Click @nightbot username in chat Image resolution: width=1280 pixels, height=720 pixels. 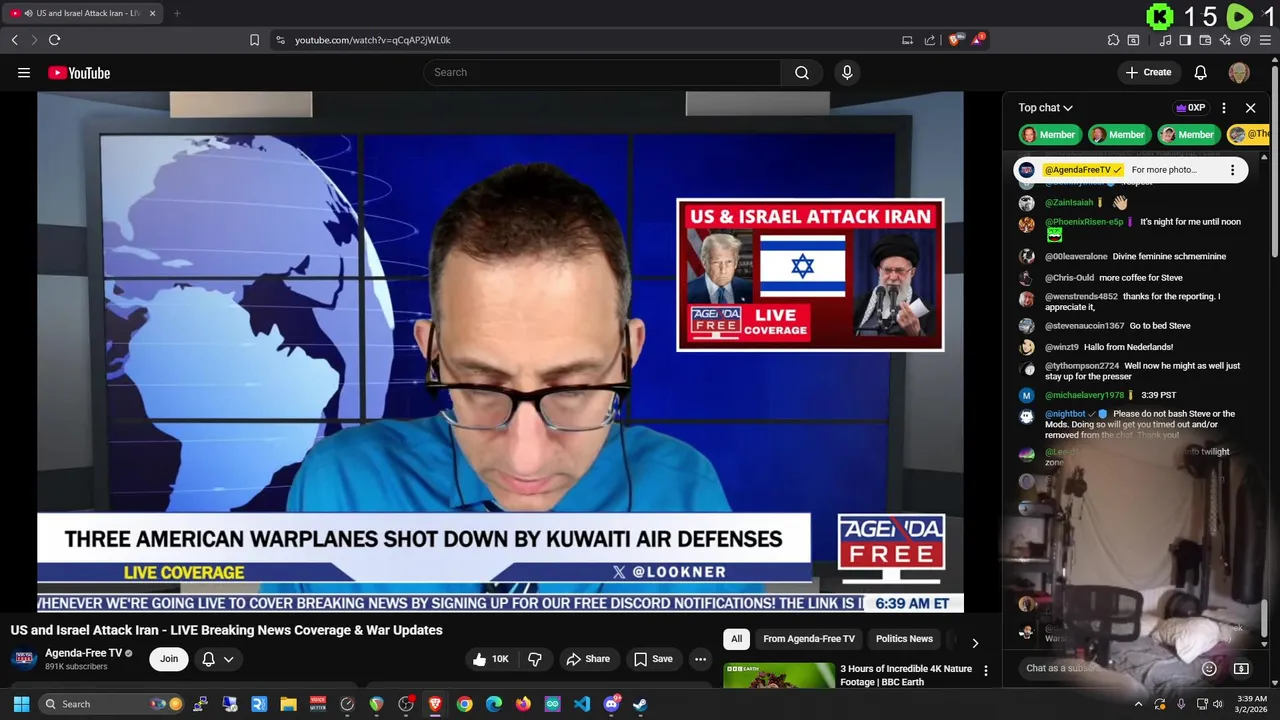click(1065, 414)
